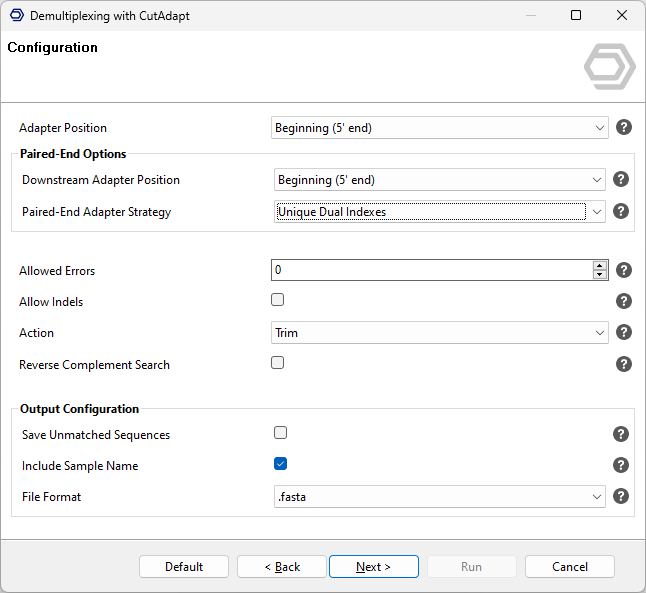This screenshot has height=593, width=646.
Task: Enable Save Unmatched Sequences checkbox
Action: point(281,433)
